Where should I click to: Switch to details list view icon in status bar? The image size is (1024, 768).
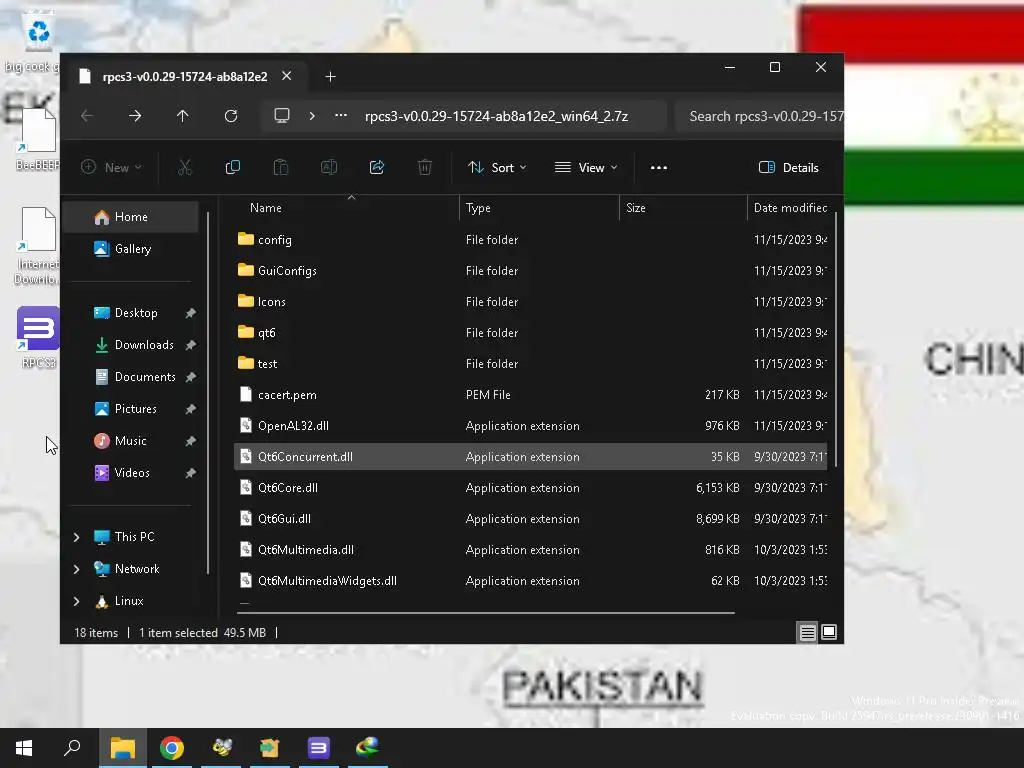click(808, 632)
